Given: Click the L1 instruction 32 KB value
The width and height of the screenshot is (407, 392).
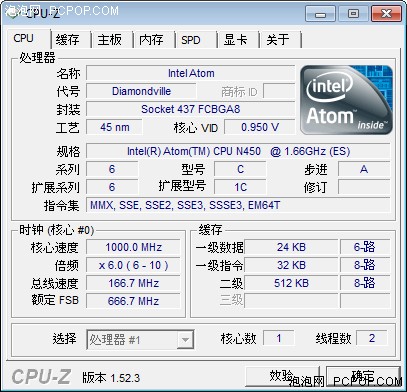Looking at the screenshot, I should [291, 265].
